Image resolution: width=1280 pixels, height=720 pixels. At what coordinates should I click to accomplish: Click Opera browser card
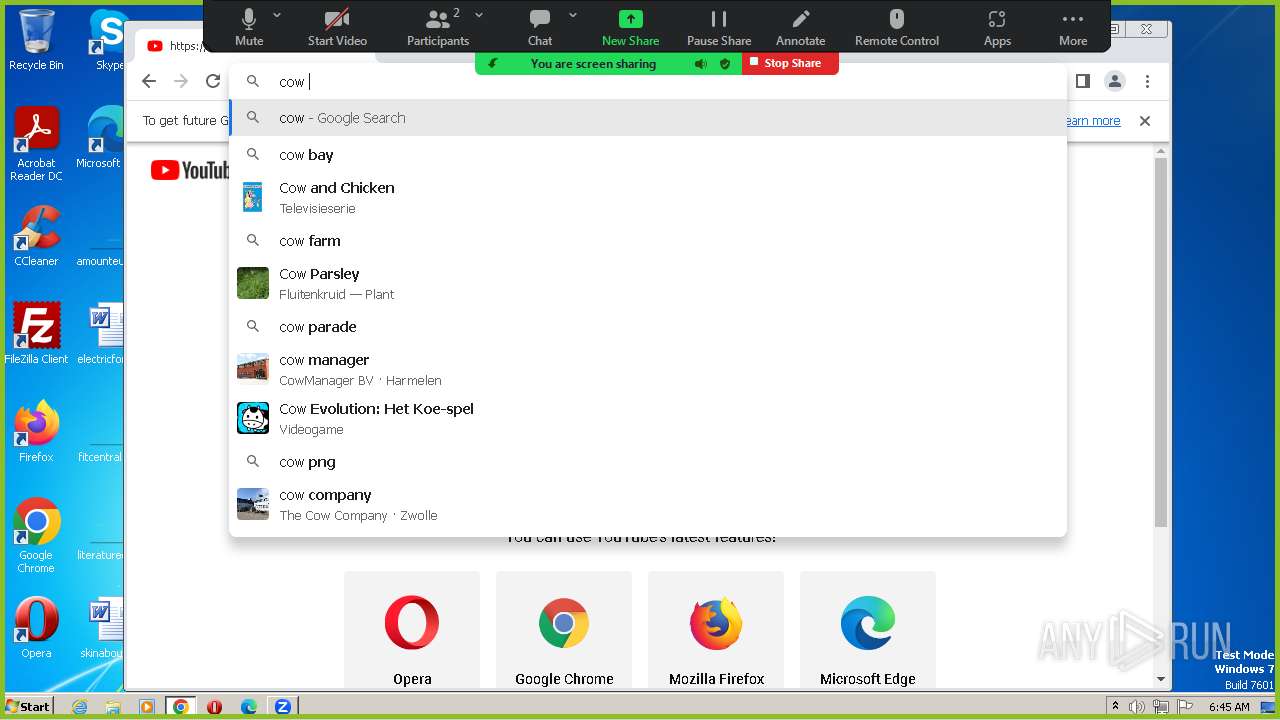412,630
